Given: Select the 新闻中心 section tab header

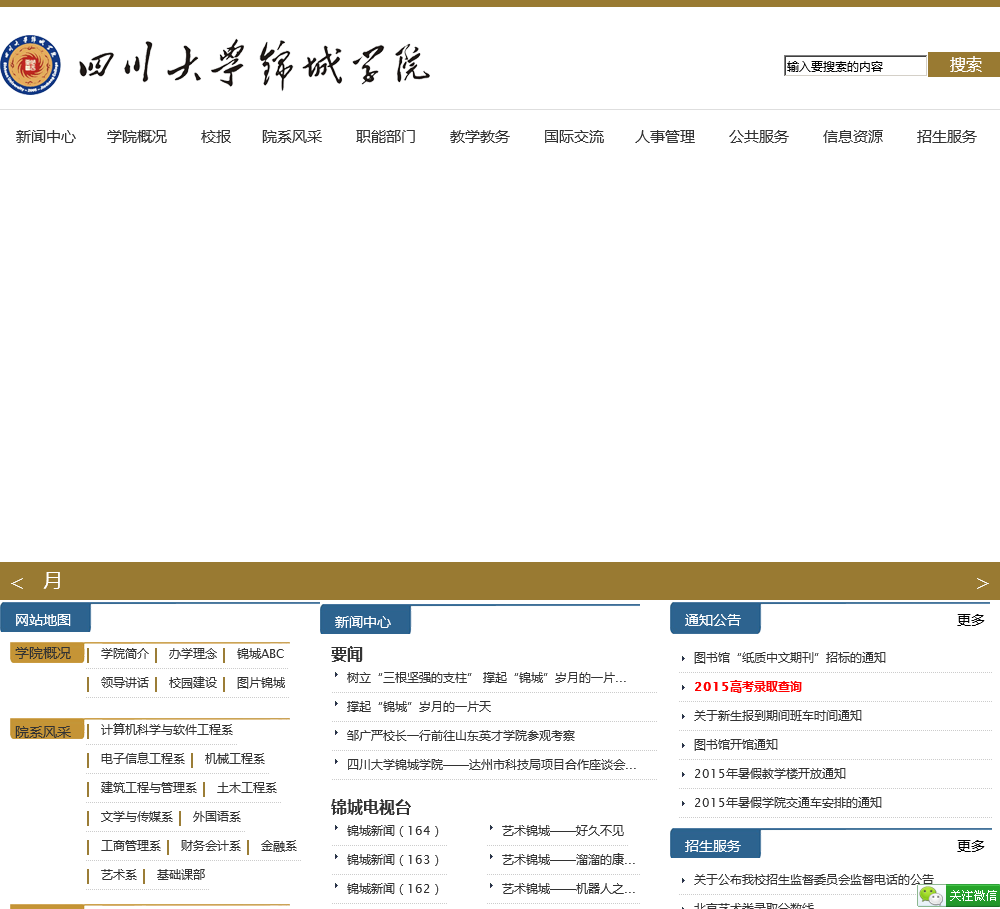Looking at the screenshot, I should [x=365, y=621].
